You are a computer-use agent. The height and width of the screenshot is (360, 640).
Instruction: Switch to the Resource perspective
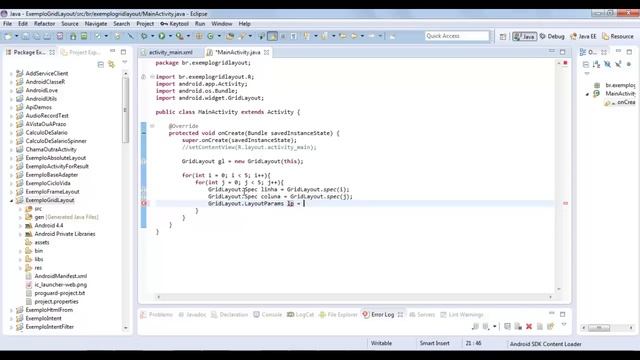618,36
